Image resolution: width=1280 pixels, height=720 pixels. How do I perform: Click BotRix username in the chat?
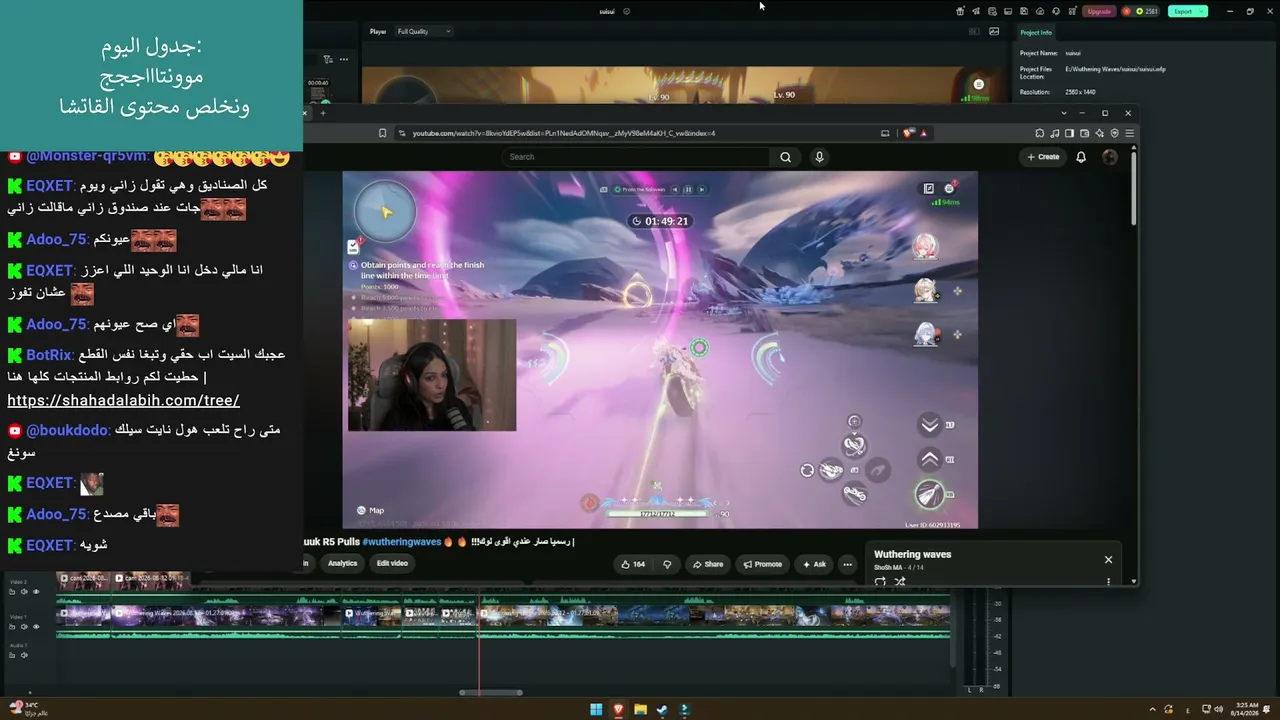click(49, 355)
